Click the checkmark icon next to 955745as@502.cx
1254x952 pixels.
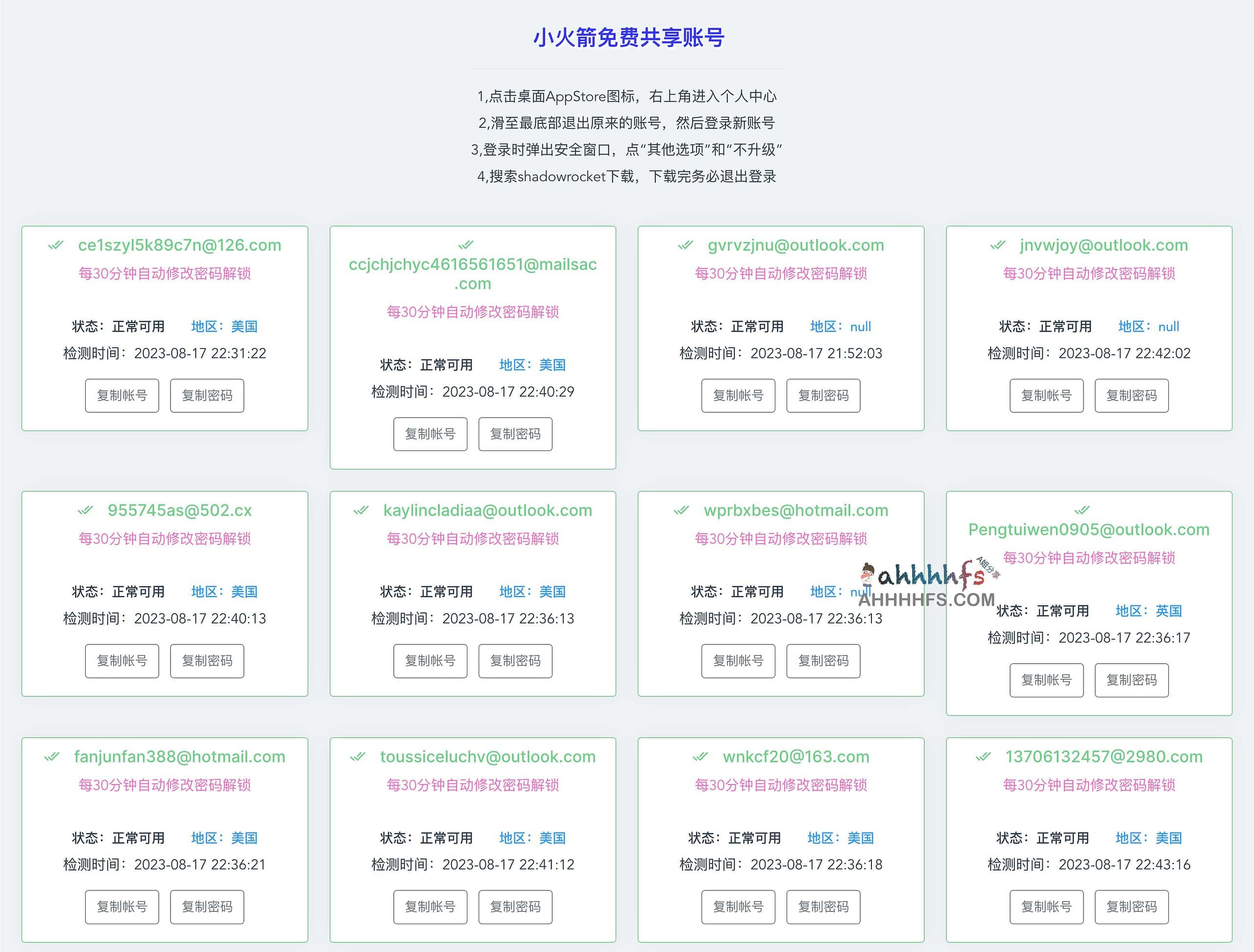pos(86,511)
